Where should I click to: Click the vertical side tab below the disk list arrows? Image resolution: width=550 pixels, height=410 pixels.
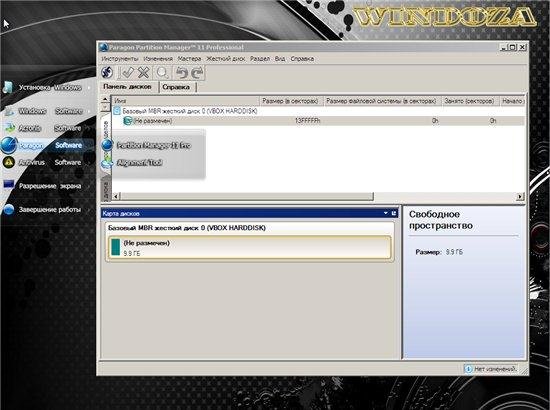tap(106, 144)
